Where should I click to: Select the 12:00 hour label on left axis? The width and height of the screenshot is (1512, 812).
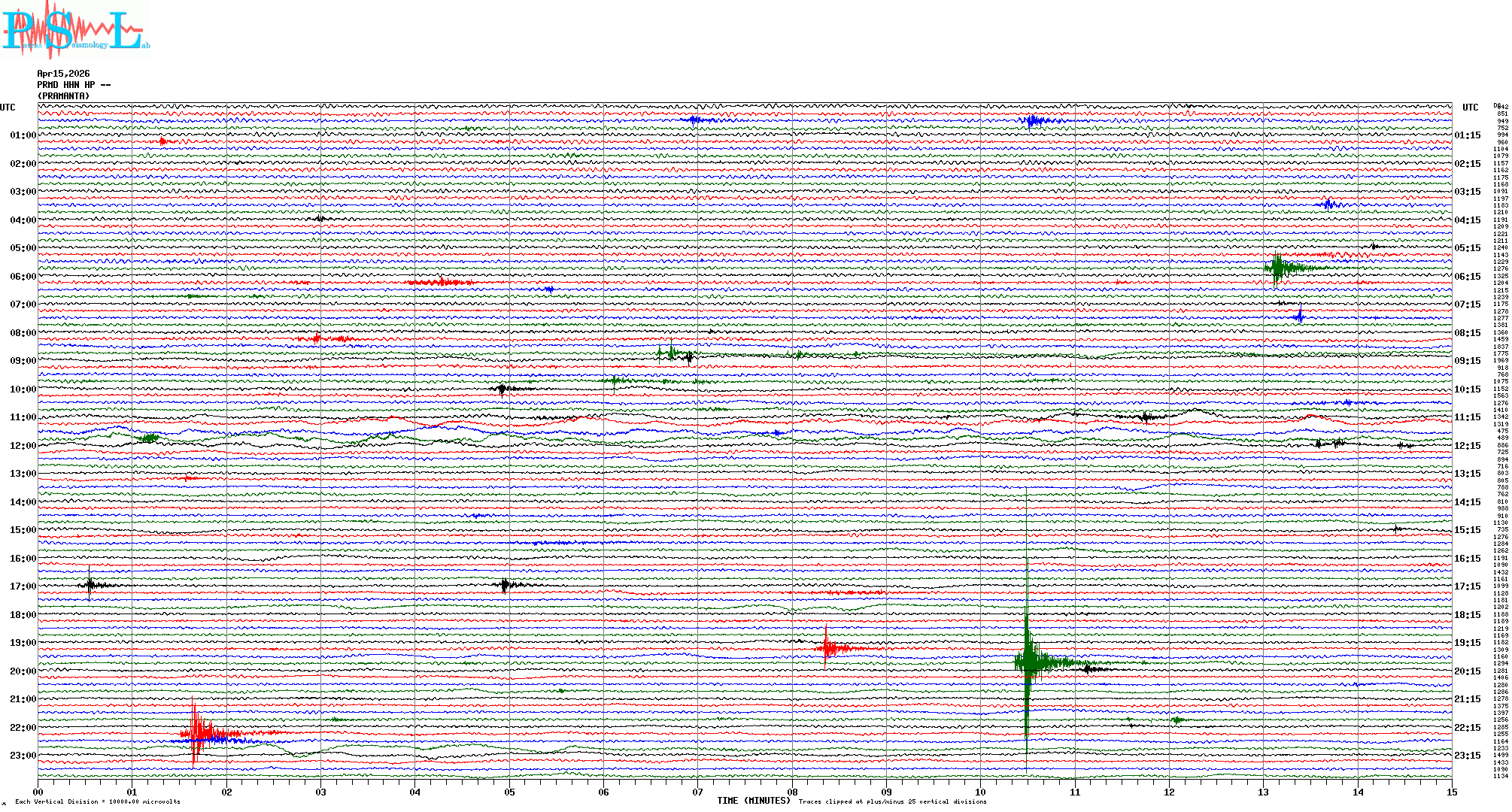[23, 446]
